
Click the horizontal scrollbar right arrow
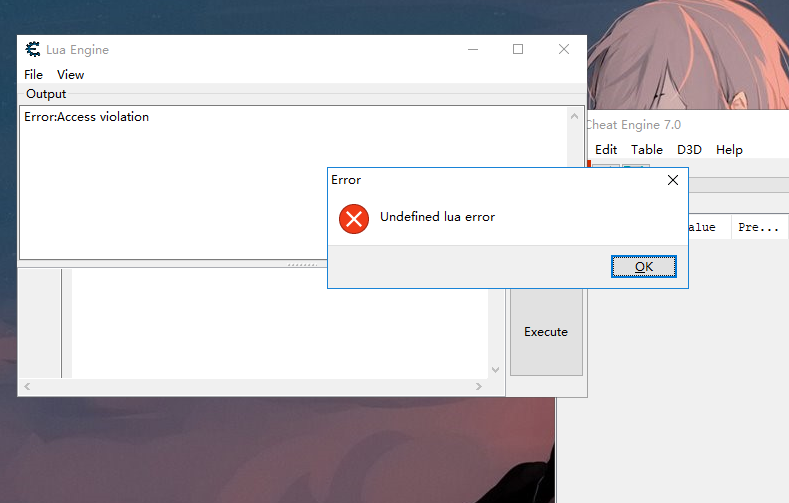click(479, 386)
